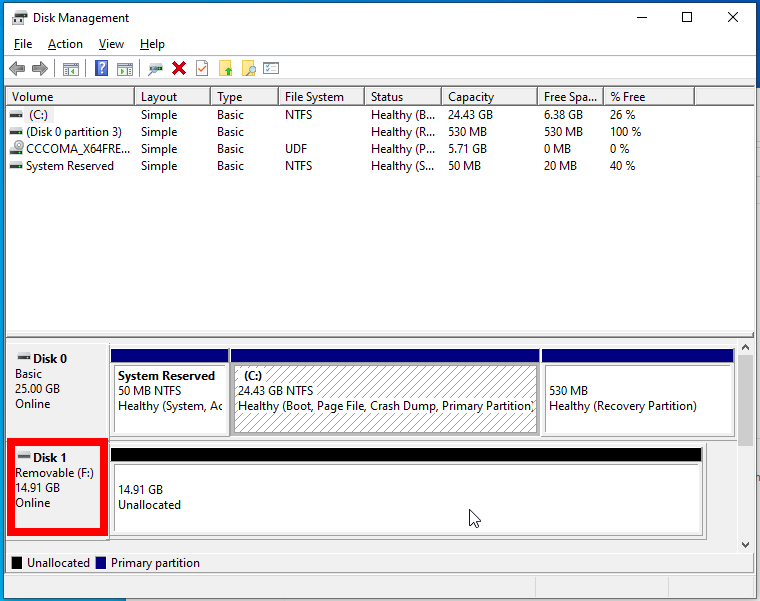Open the View menu
The width and height of the screenshot is (760, 601).
tap(111, 44)
